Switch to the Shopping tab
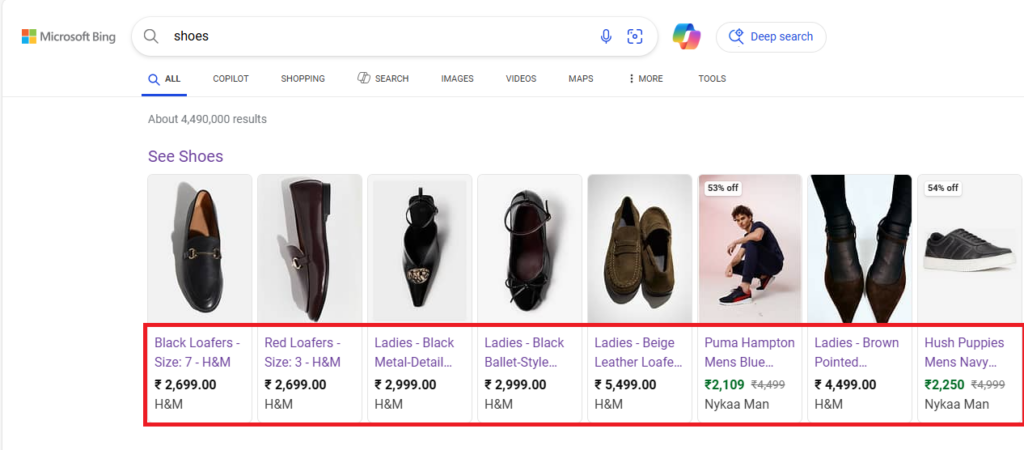The image size is (1024, 450). pos(302,79)
